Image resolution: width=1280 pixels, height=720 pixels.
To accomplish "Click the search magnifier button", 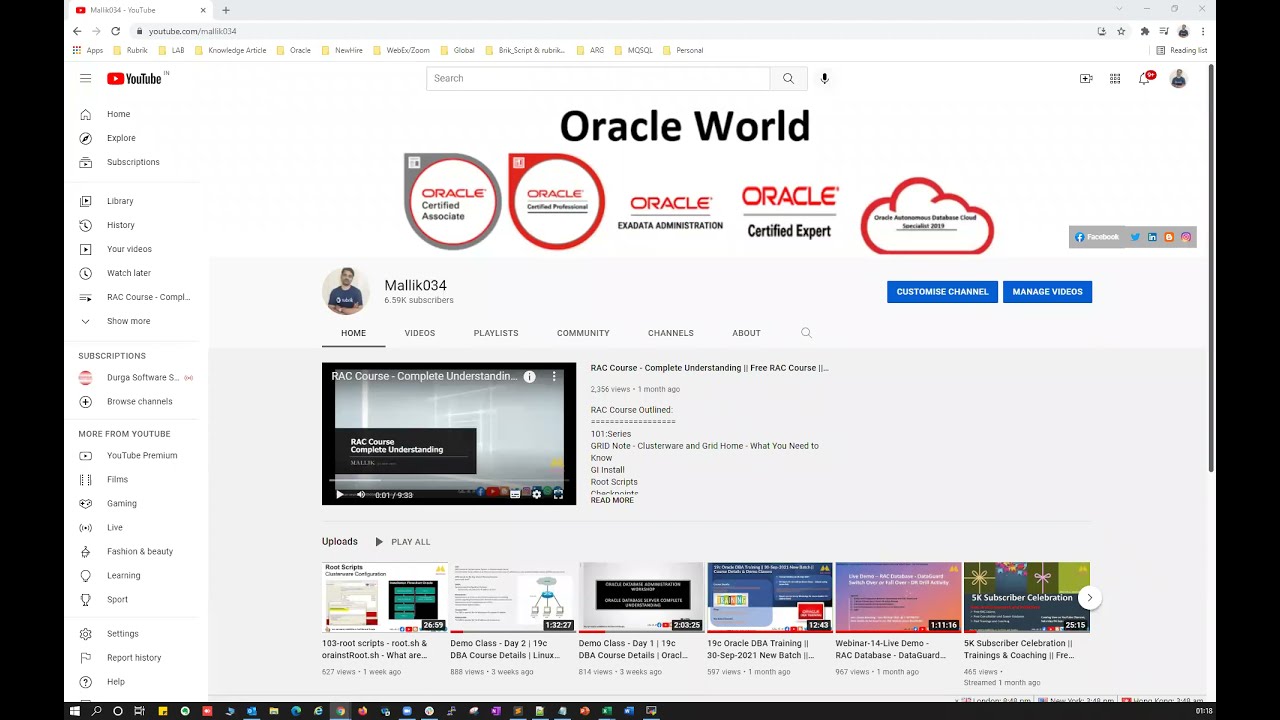I will (788, 78).
